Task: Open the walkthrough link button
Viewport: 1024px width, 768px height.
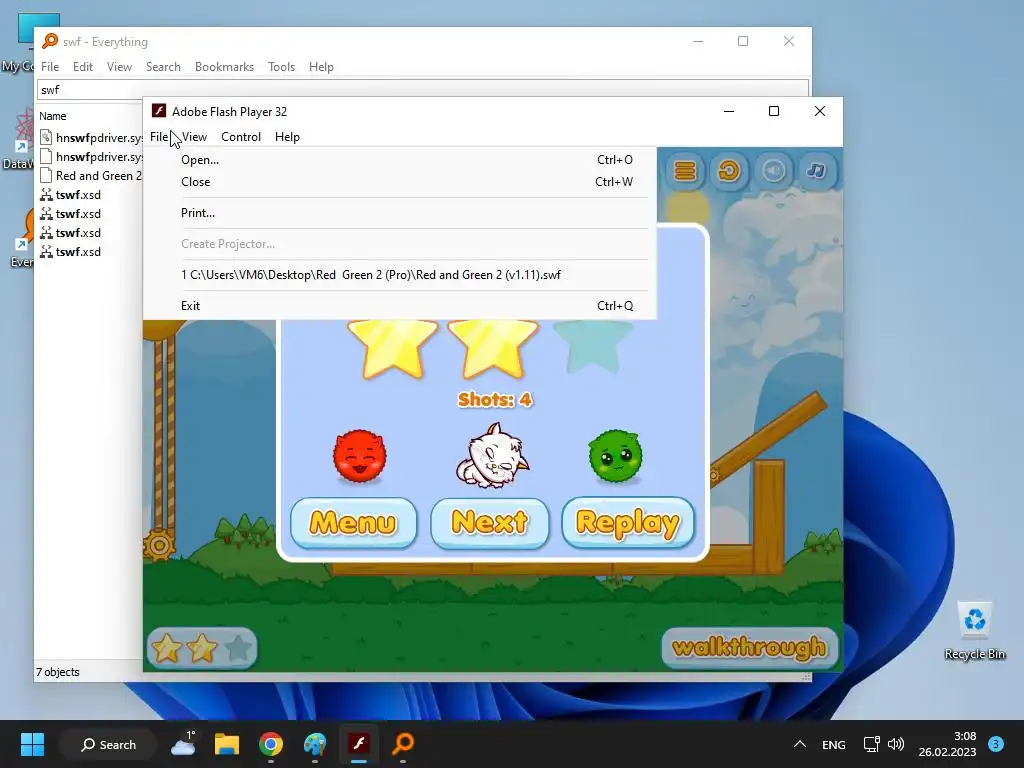Action: (x=749, y=647)
